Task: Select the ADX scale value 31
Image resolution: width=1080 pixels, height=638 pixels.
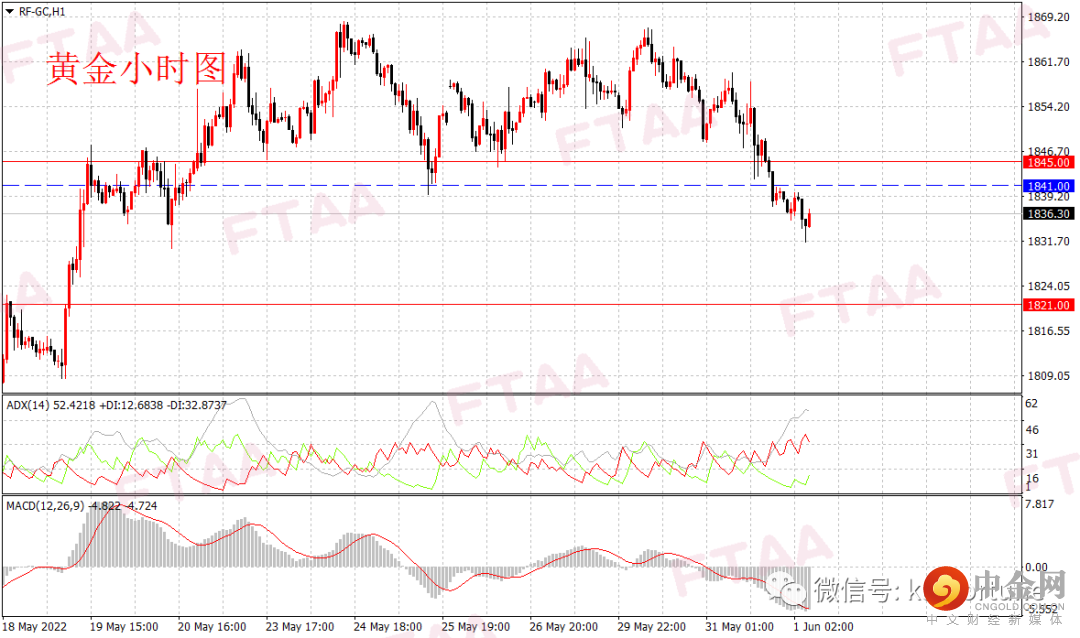Action: (1032, 454)
